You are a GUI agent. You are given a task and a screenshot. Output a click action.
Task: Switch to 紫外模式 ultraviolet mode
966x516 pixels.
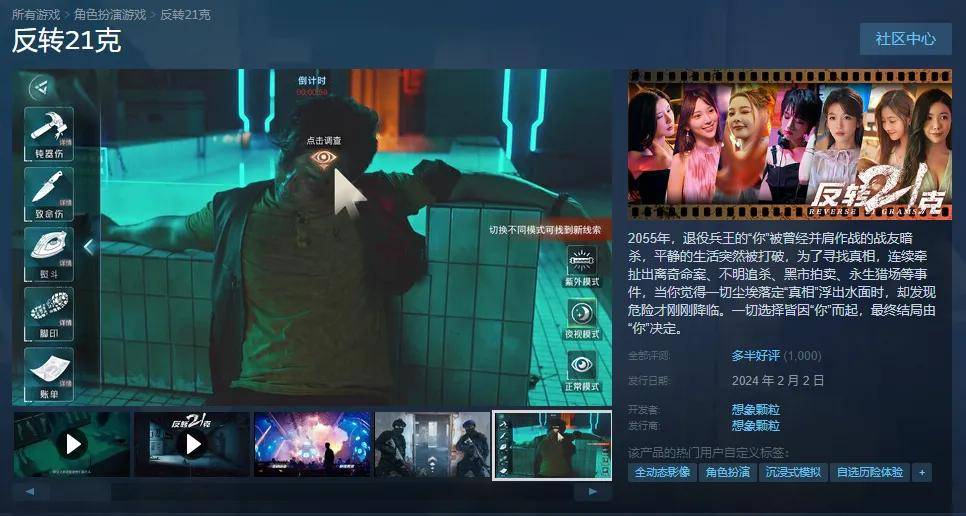click(x=582, y=266)
